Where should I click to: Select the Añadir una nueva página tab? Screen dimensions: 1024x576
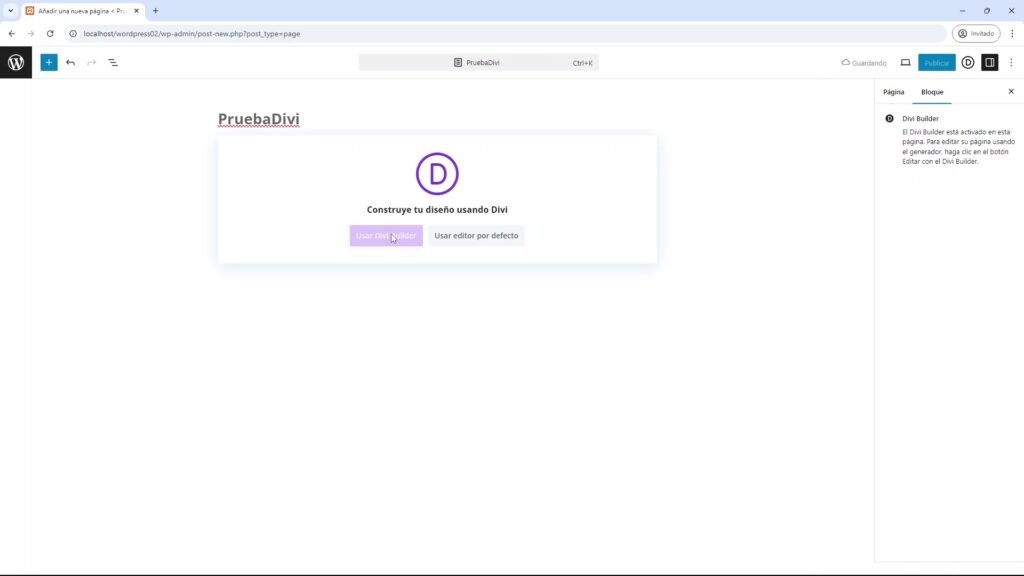coord(83,11)
